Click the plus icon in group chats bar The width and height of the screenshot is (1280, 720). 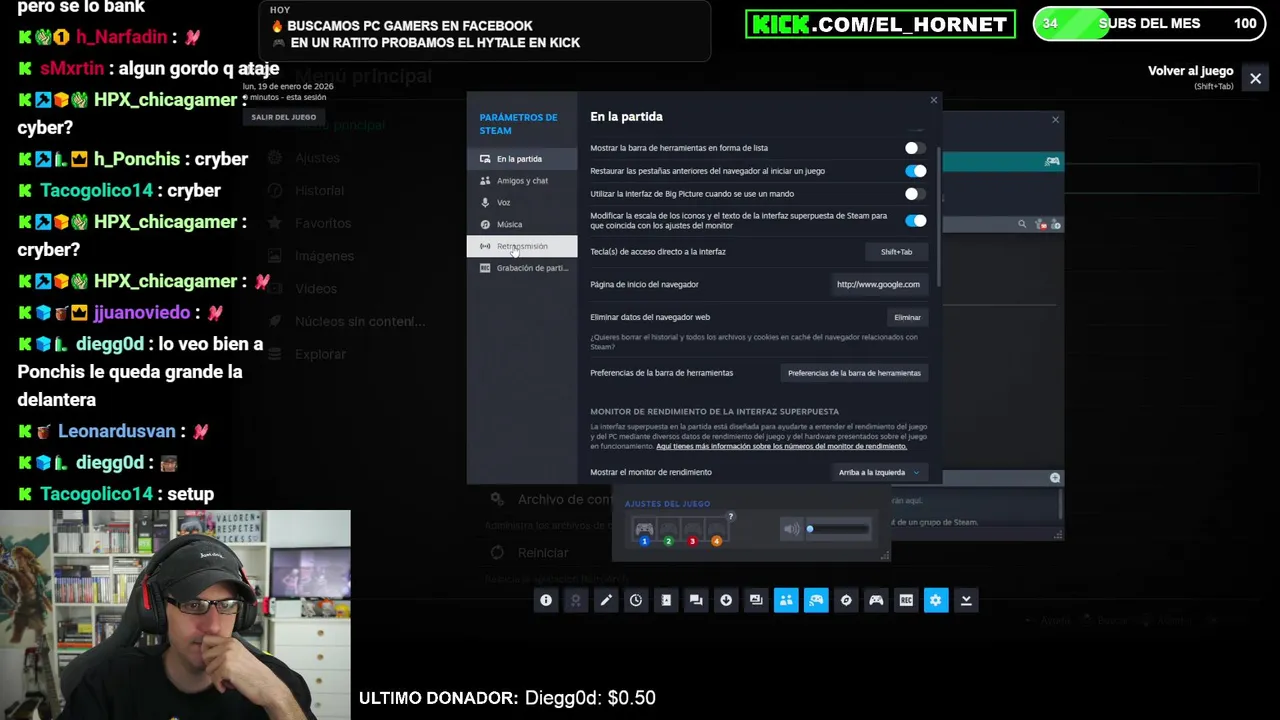(1055, 478)
